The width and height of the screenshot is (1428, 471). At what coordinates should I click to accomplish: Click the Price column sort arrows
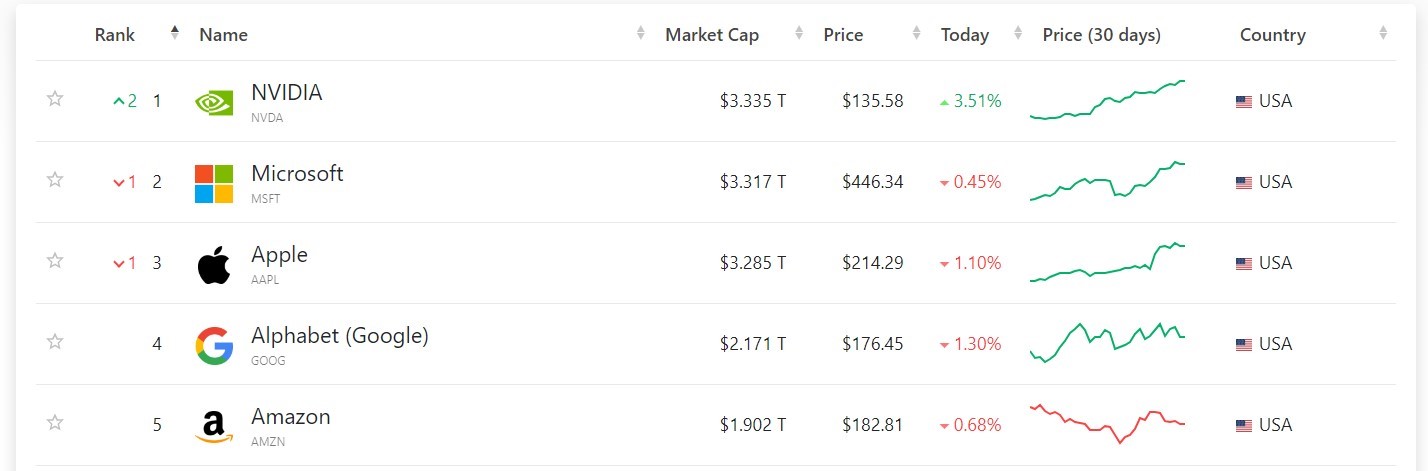click(x=917, y=33)
